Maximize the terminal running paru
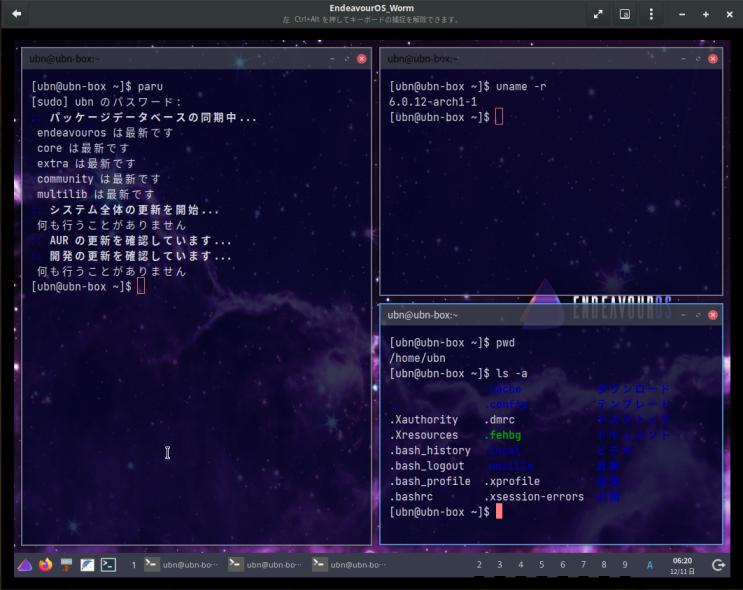This screenshot has height=590, width=743. pyautogui.click(x=347, y=59)
